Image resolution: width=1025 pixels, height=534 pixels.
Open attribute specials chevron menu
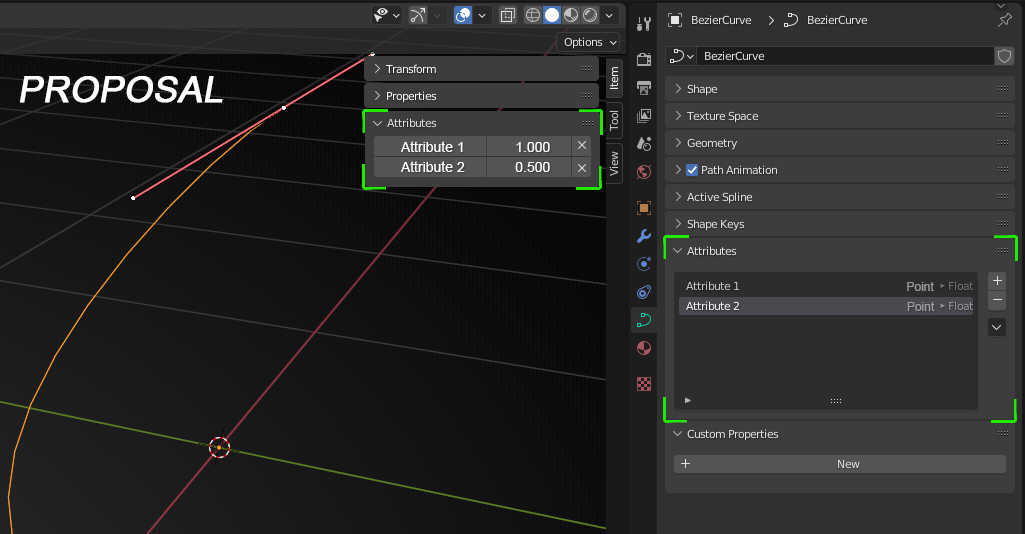point(997,327)
